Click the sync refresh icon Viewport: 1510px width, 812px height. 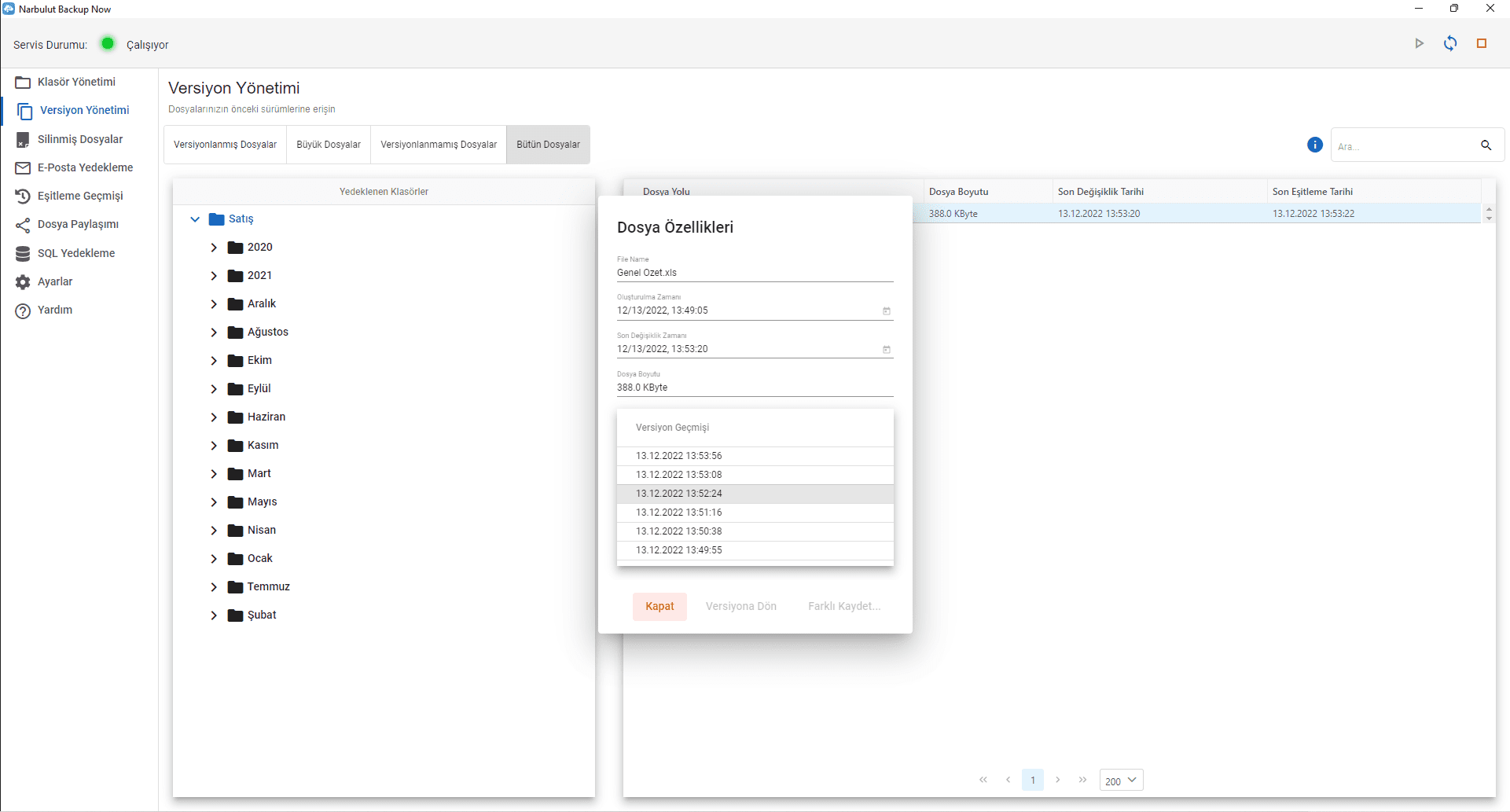coord(1450,44)
